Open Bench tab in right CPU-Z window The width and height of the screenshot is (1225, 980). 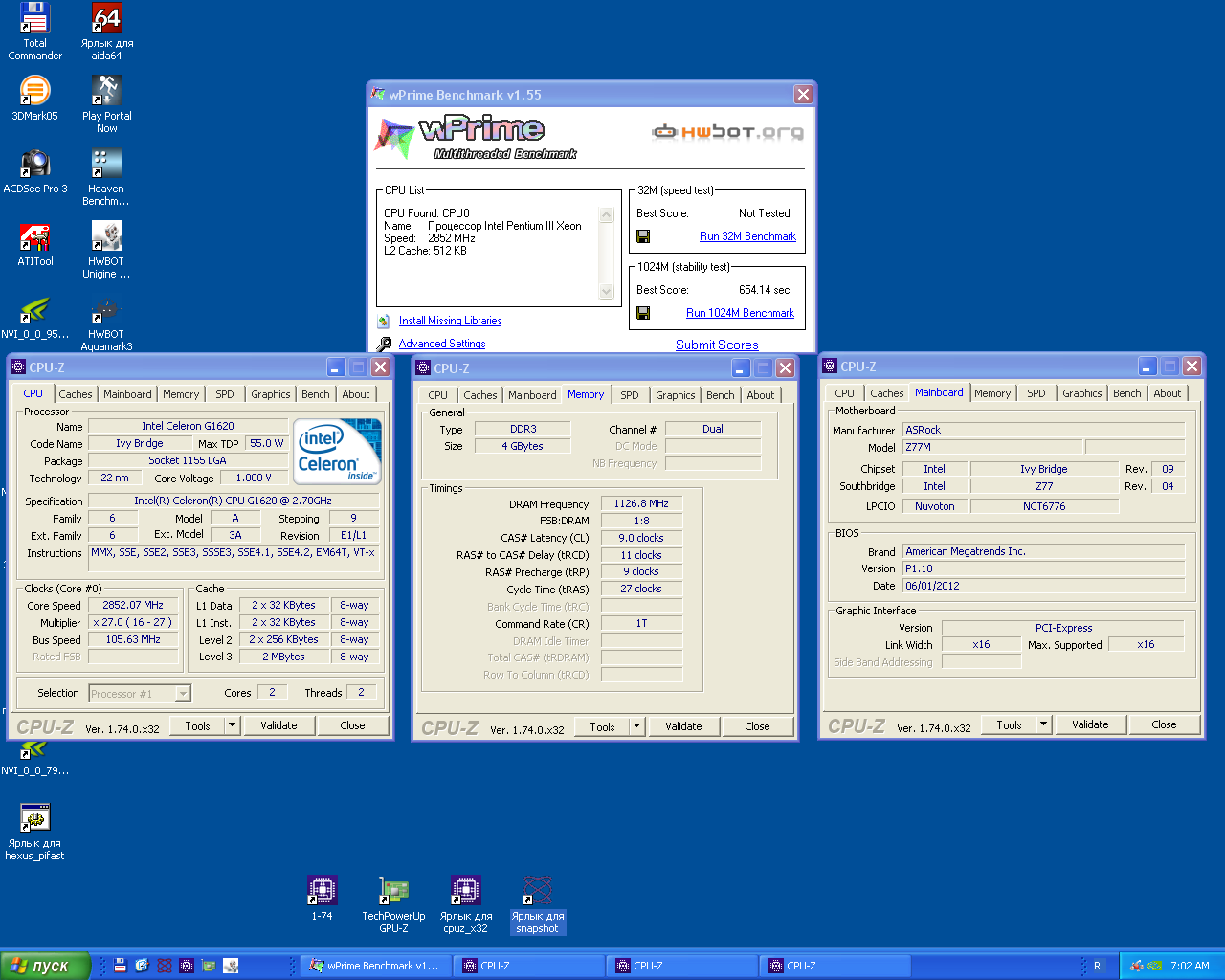(x=1126, y=393)
